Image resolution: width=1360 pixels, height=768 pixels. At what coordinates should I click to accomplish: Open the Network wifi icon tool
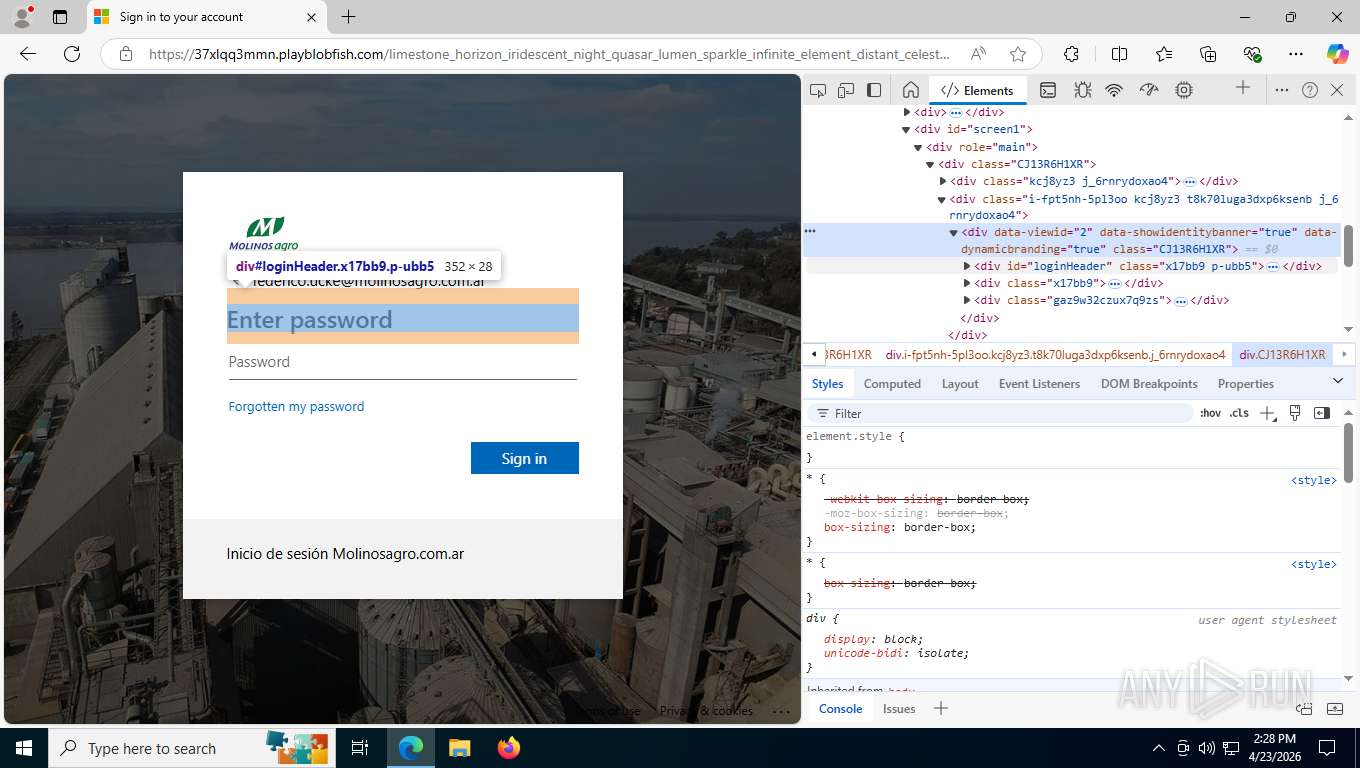pyautogui.click(x=1114, y=90)
